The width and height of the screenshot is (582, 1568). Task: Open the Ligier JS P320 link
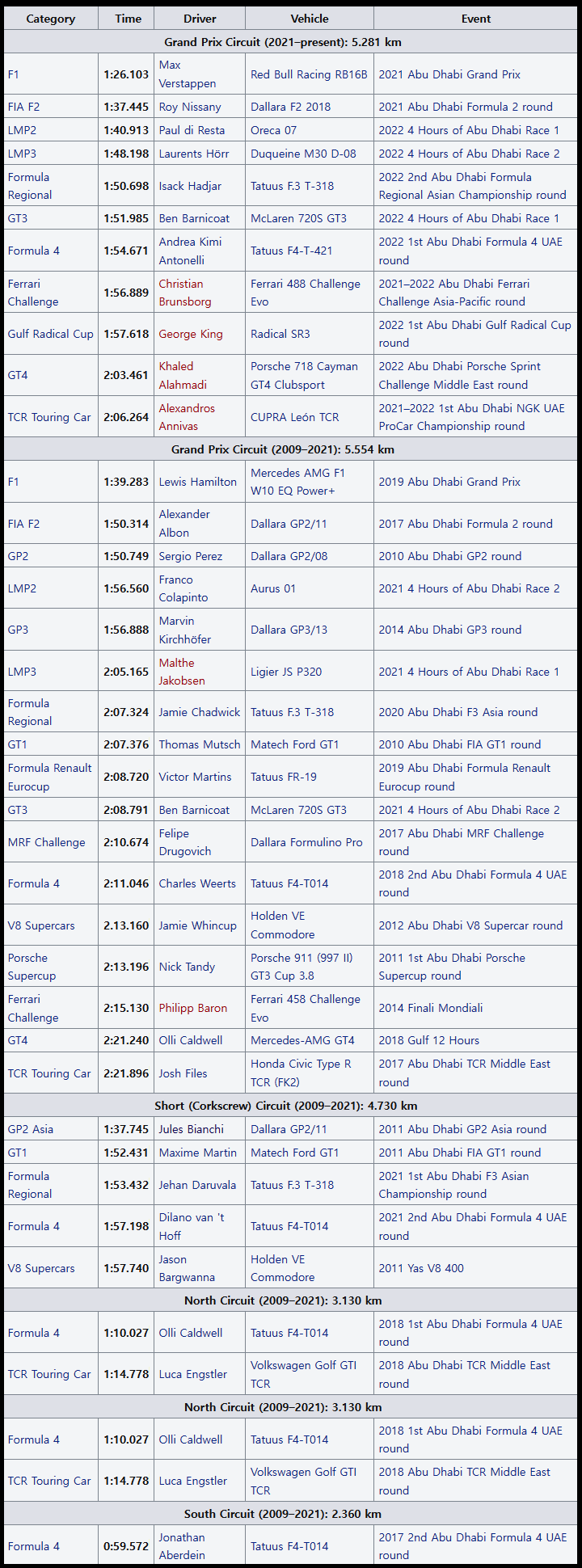pos(286,672)
